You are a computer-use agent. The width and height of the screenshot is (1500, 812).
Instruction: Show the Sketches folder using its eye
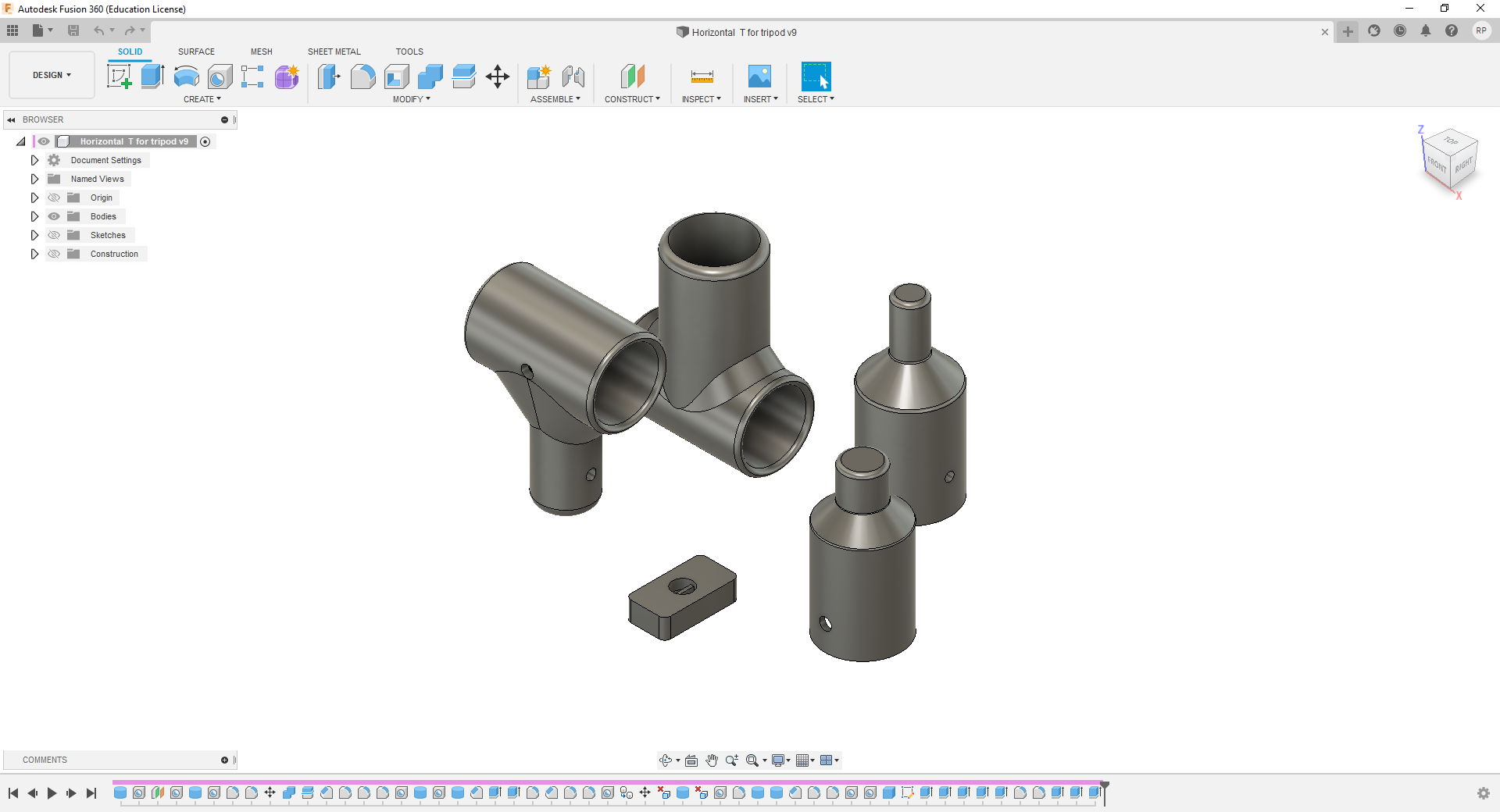coord(54,235)
